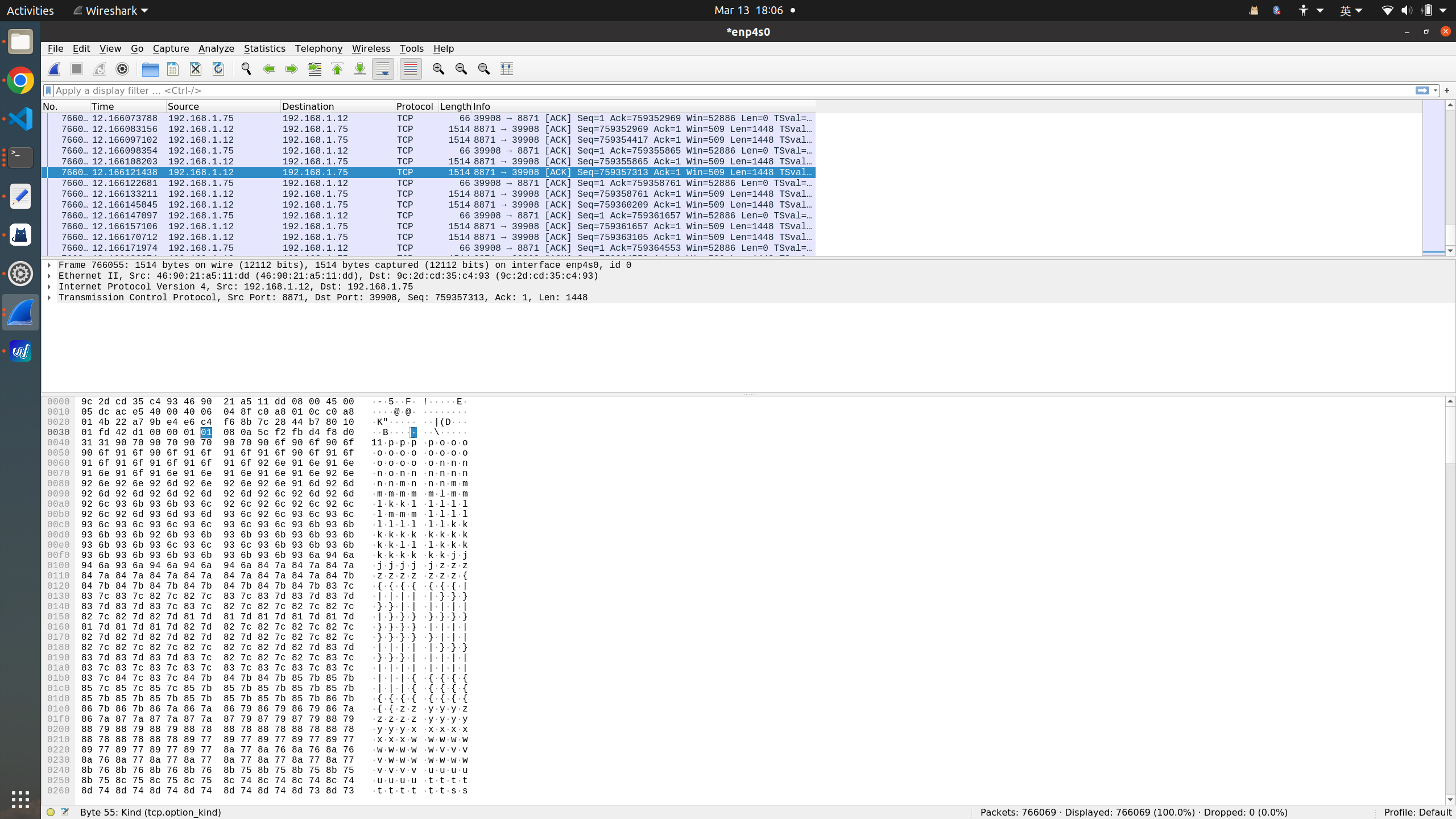The width and height of the screenshot is (1456, 819).
Task: Go to the first packet icon
Action: (x=337, y=69)
